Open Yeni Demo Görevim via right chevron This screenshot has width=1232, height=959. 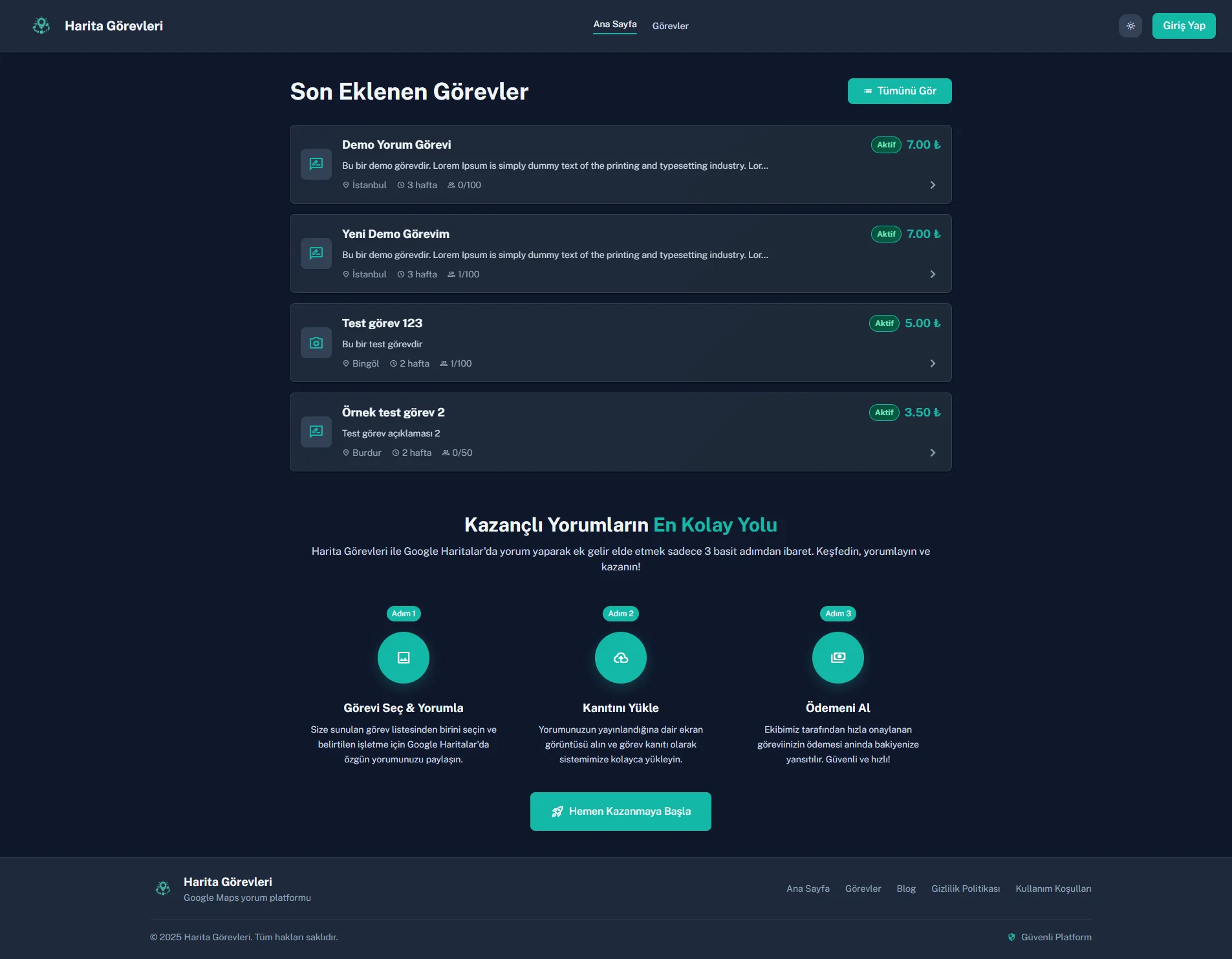pos(933,274)
